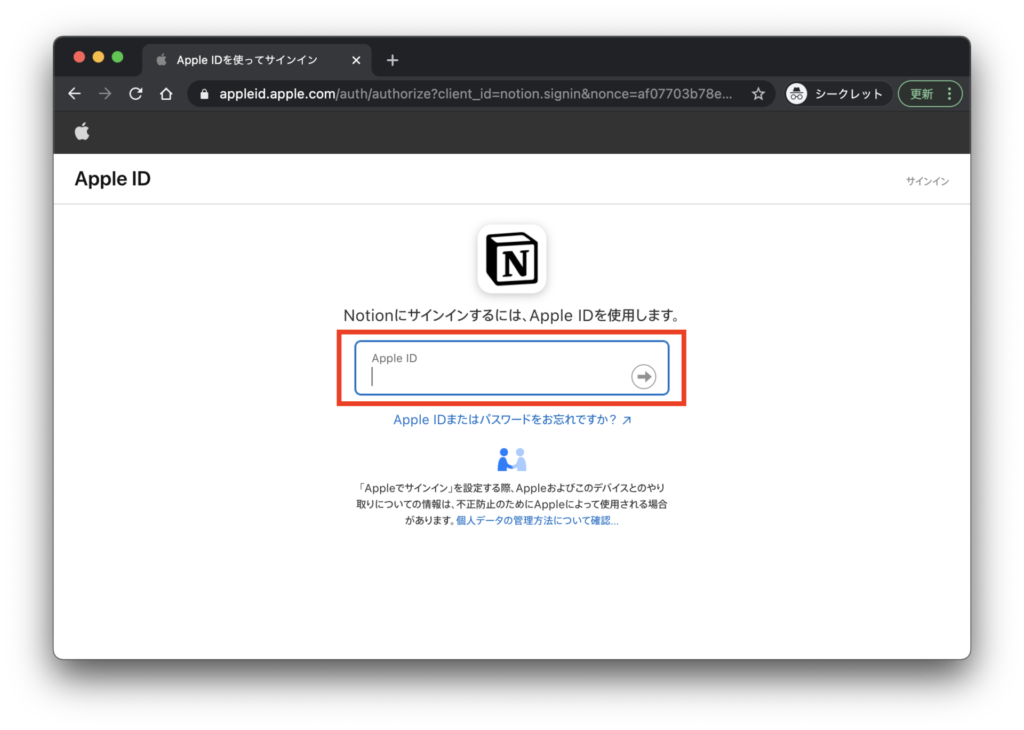Viewport: 1024px width, 730px height.
Task: Bookmark page with the star icon
Action: click(x=758, y=94)
